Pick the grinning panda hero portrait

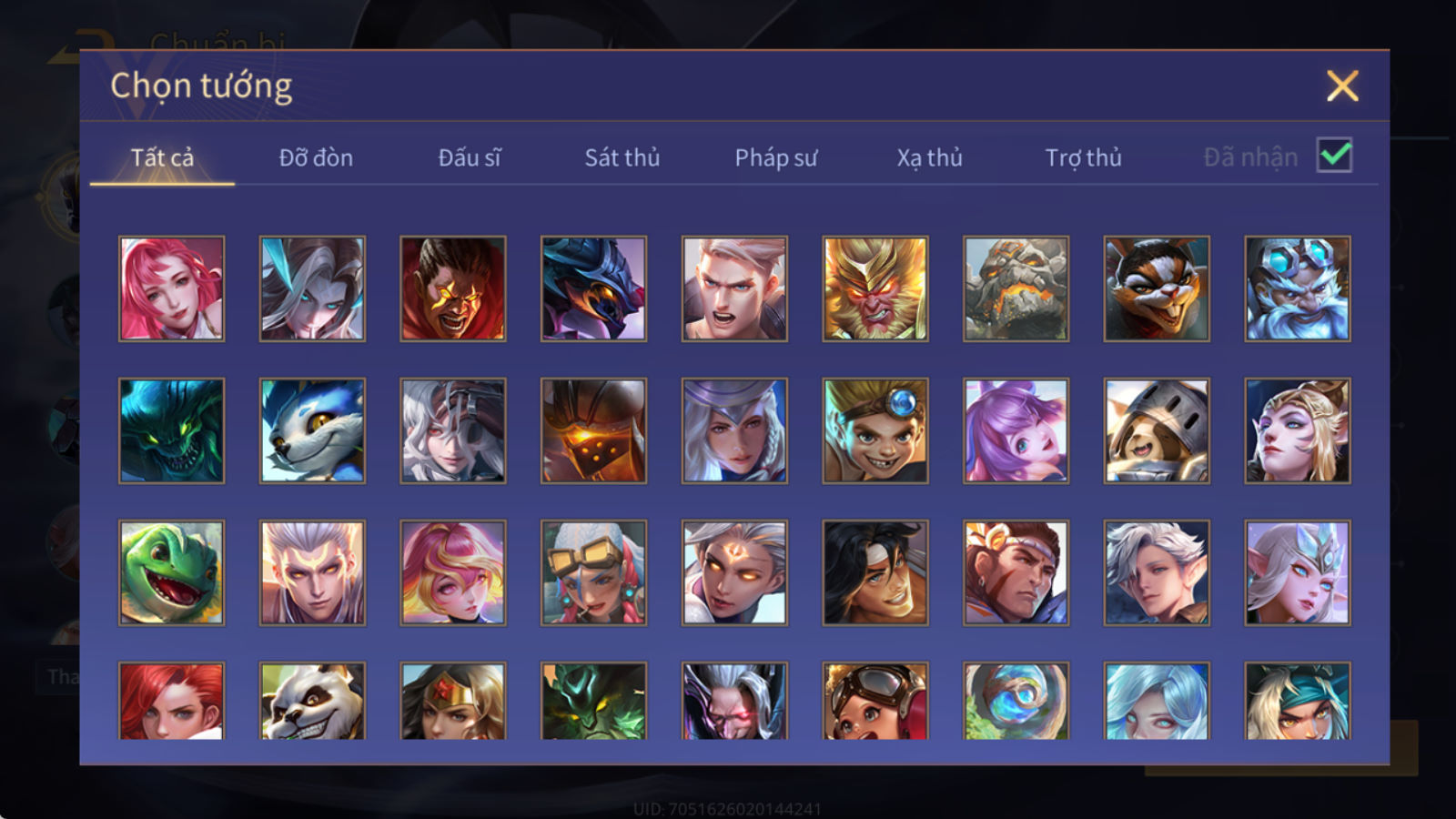(312, 700)
